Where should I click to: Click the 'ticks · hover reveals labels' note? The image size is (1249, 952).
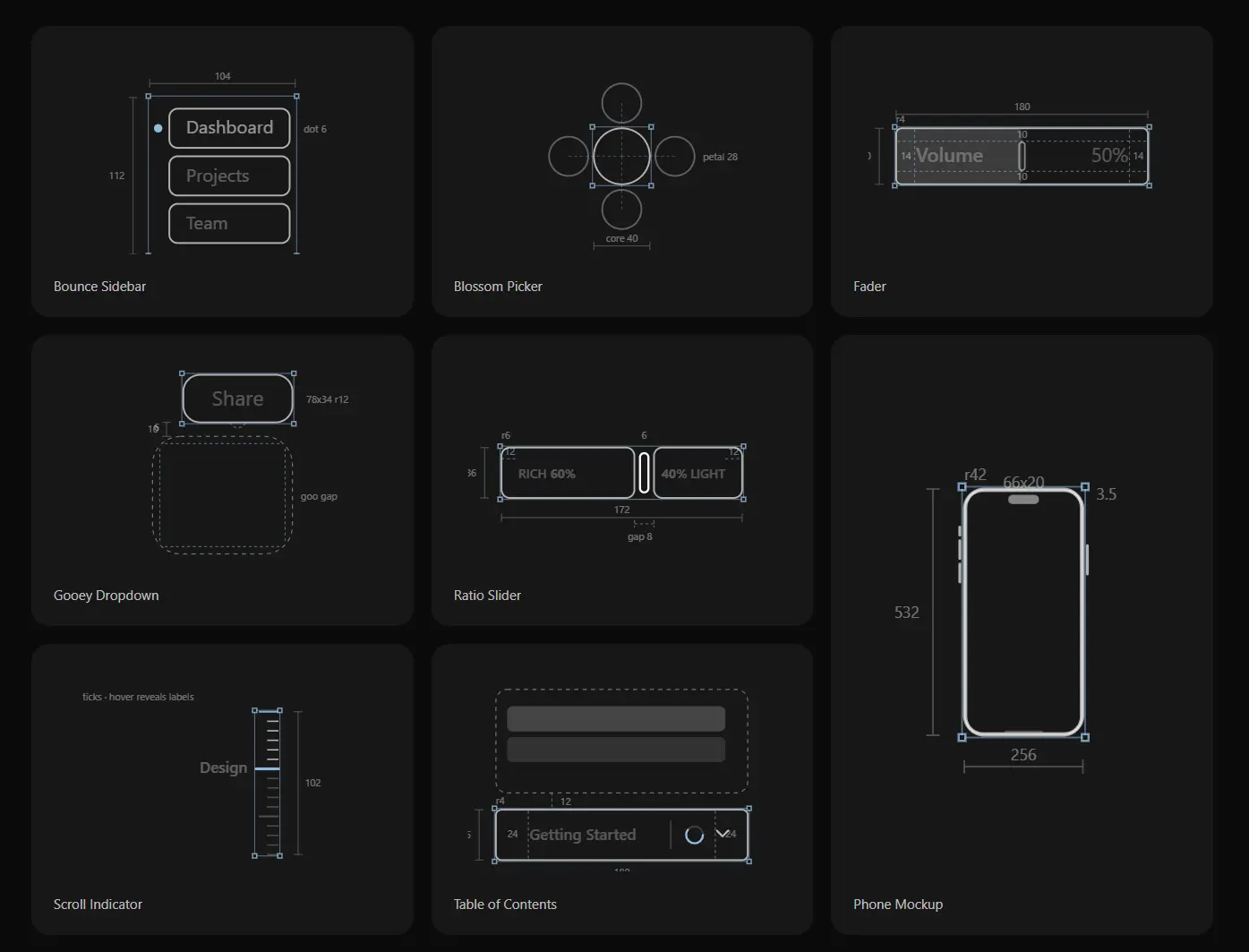coord(138,697)
